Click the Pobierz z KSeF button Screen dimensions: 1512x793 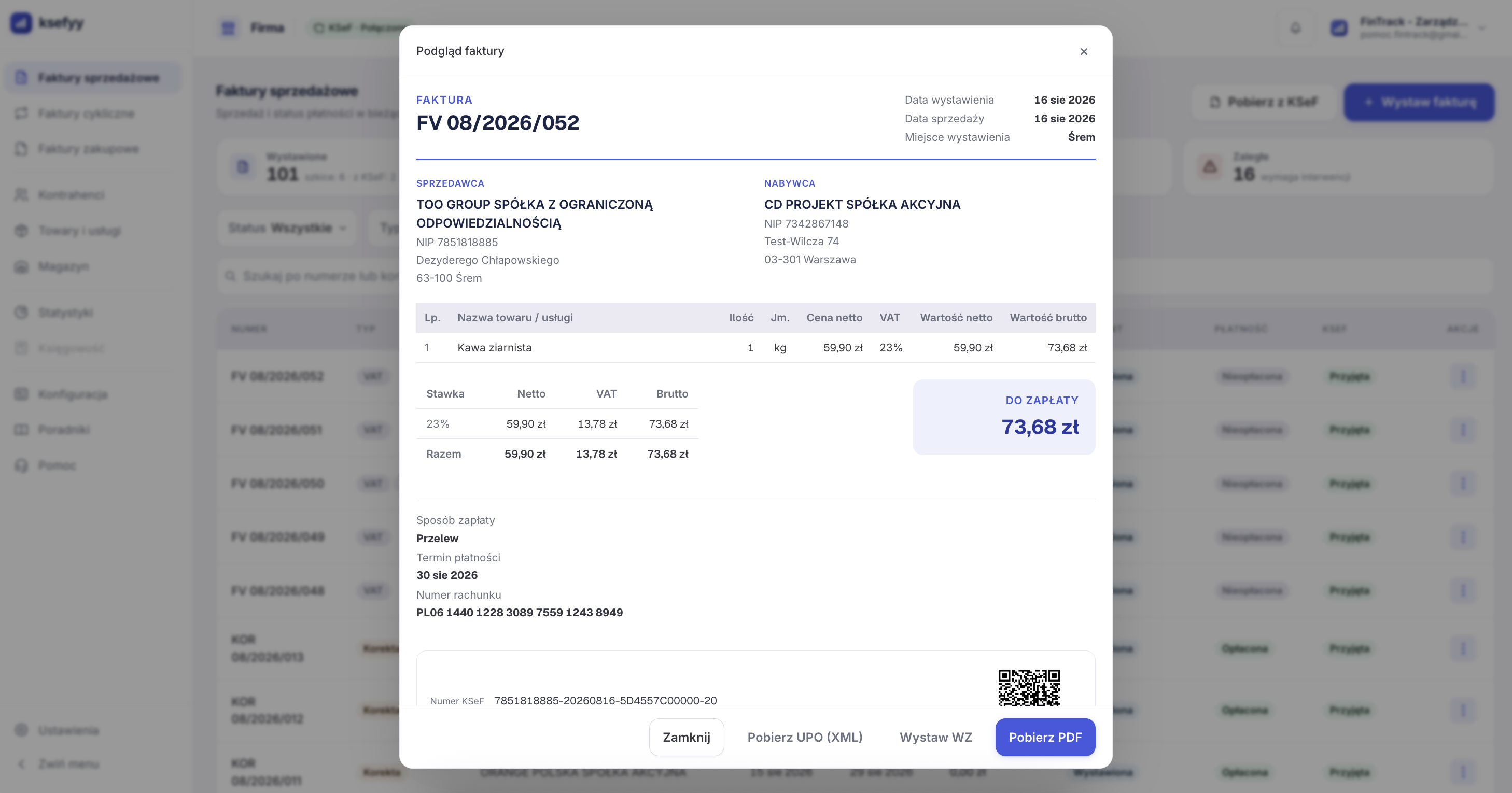tap(1264, 102)
